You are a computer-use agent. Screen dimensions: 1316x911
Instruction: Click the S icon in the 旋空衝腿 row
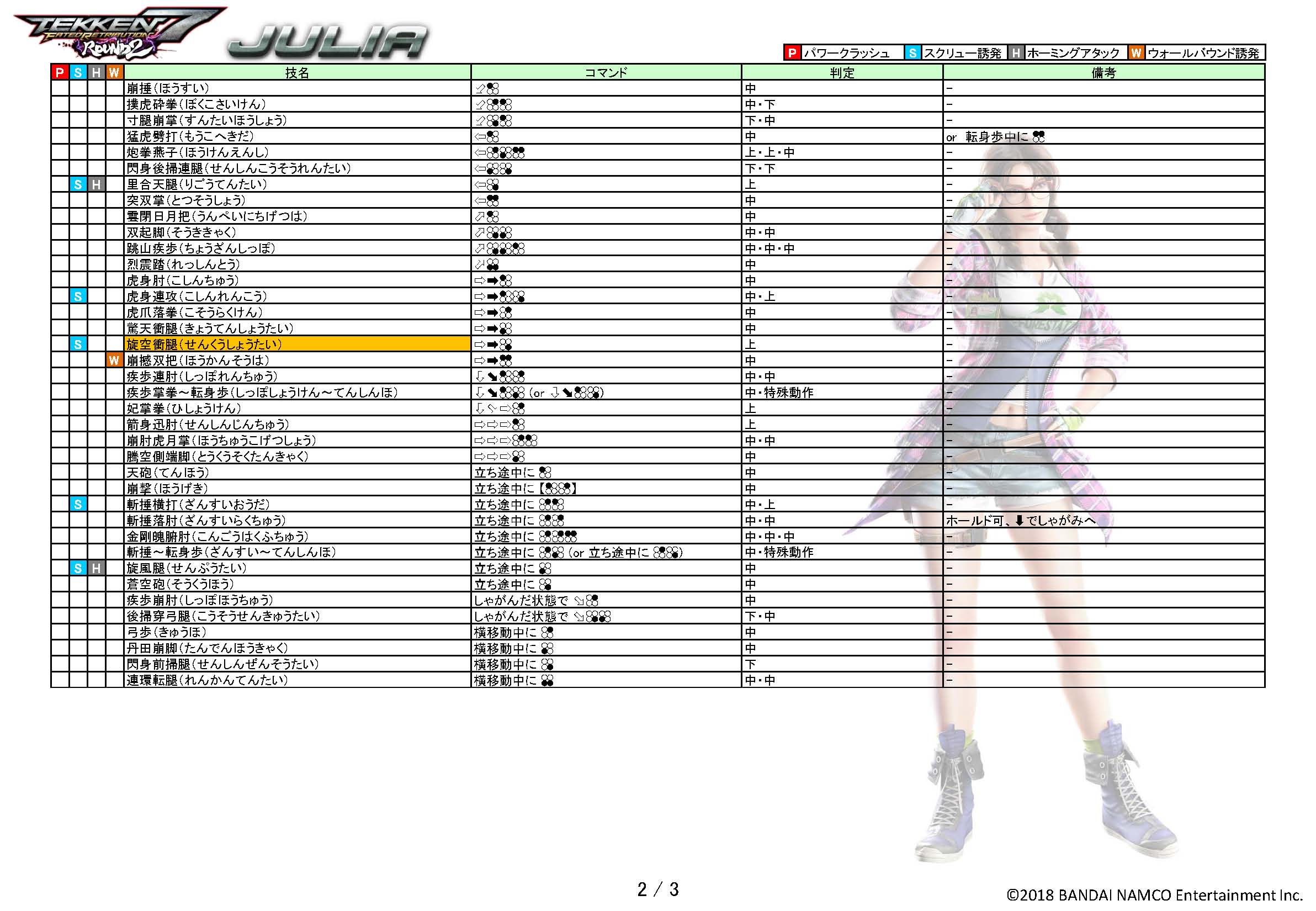(x=78, y=344)
